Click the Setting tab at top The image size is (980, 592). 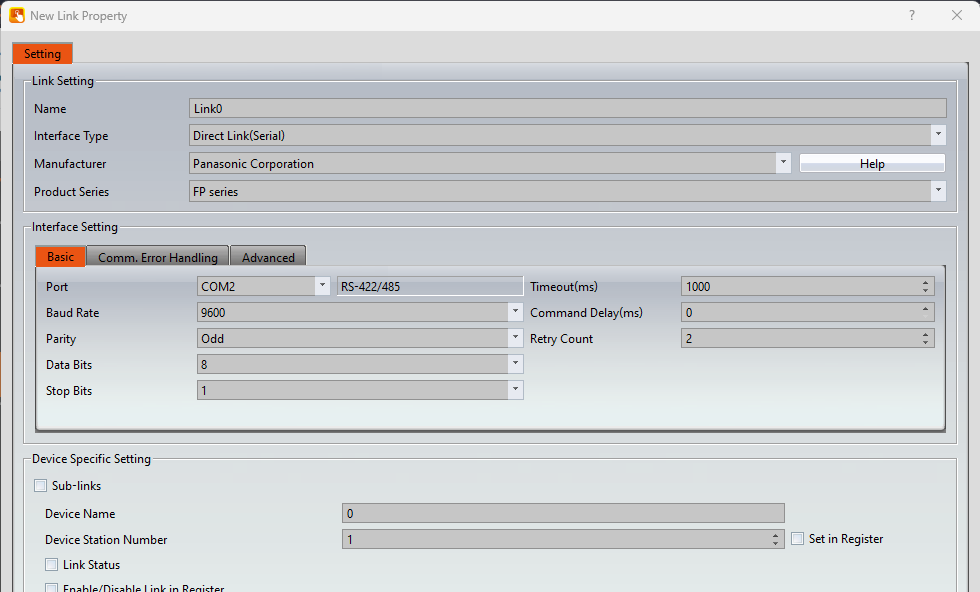tap(42, 54)
